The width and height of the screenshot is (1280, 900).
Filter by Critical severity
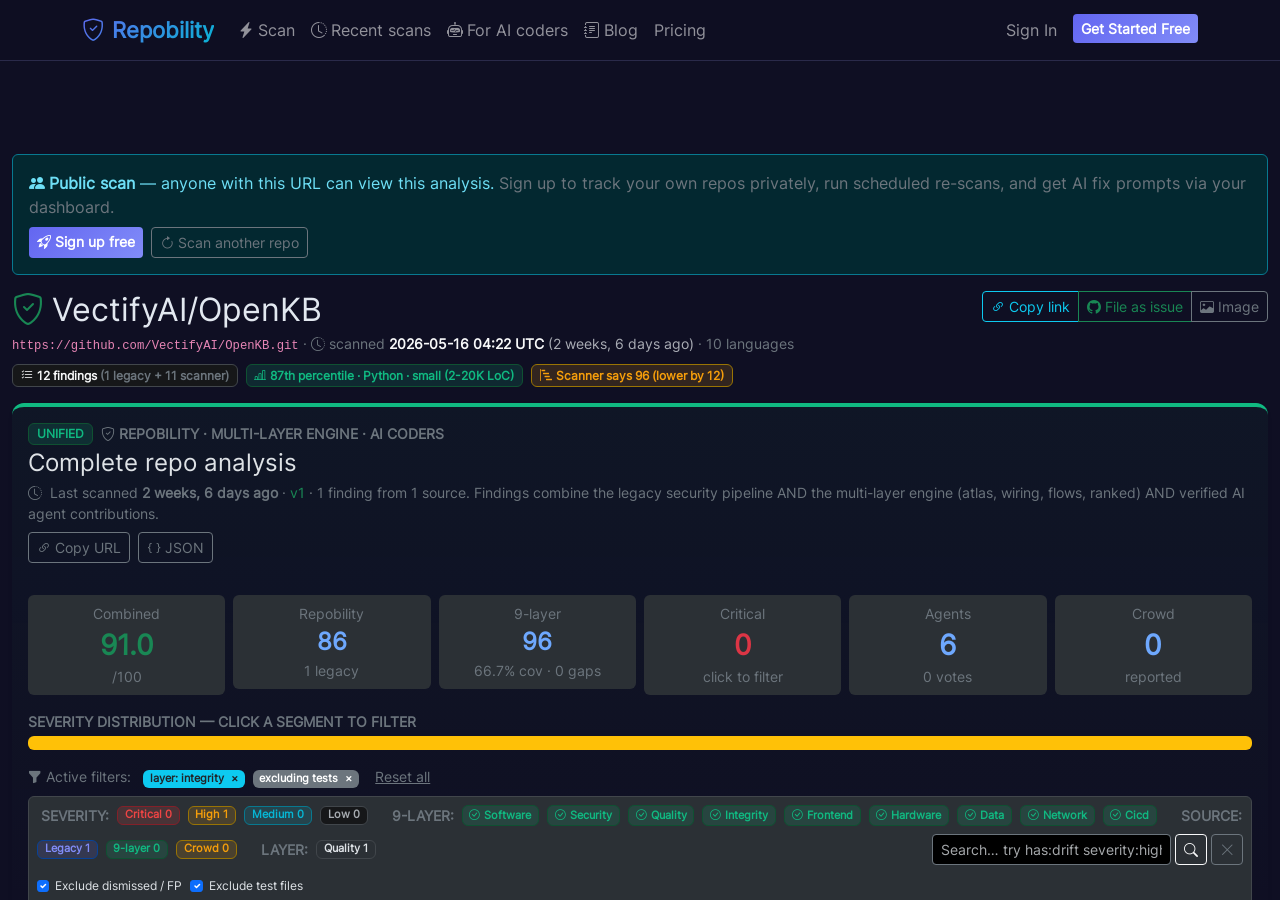point(148,815)
